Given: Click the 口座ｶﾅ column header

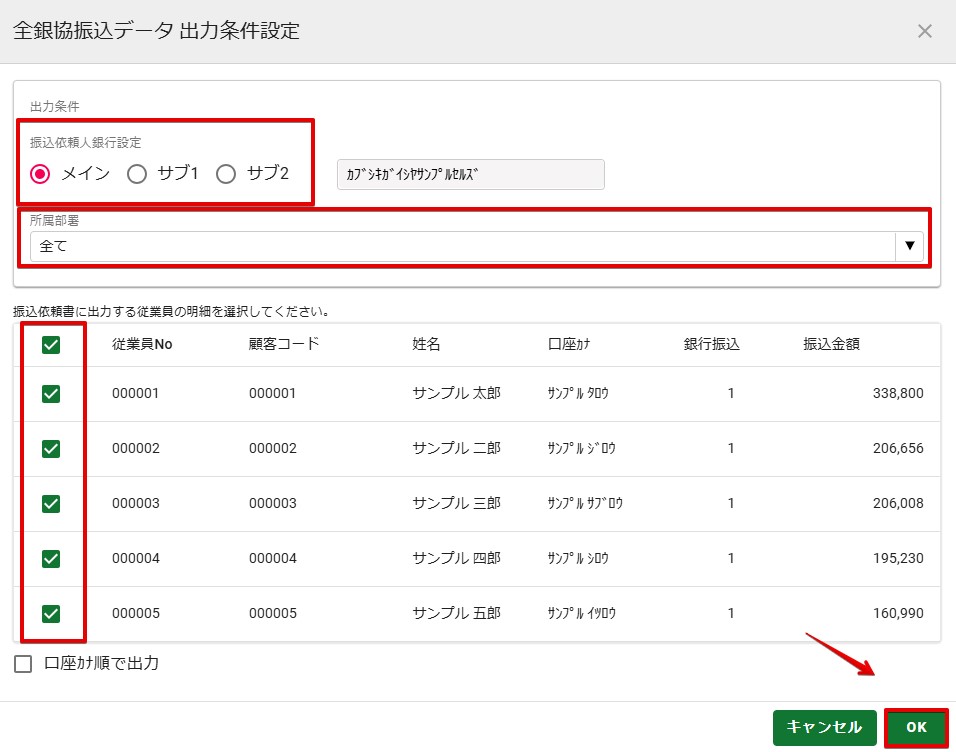Looking at the screenshot, I should tap(569, 344).
